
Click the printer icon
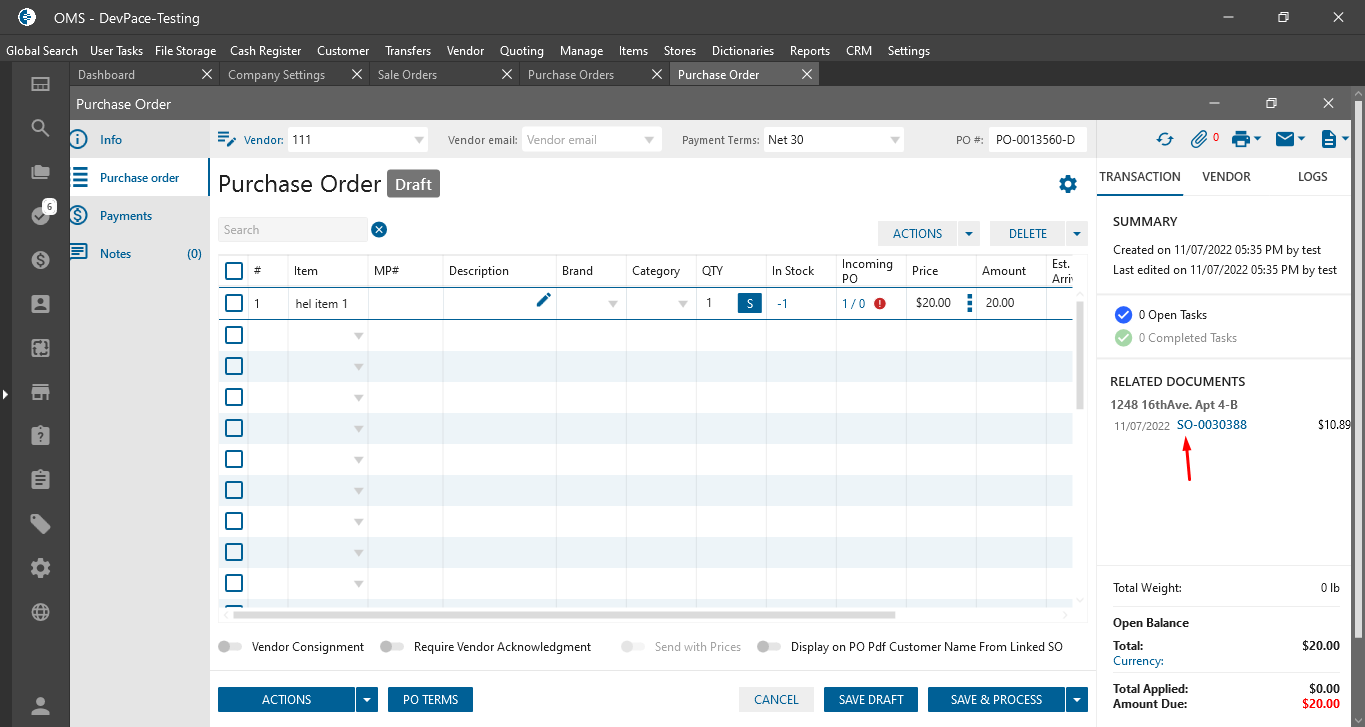[1241, 140]
